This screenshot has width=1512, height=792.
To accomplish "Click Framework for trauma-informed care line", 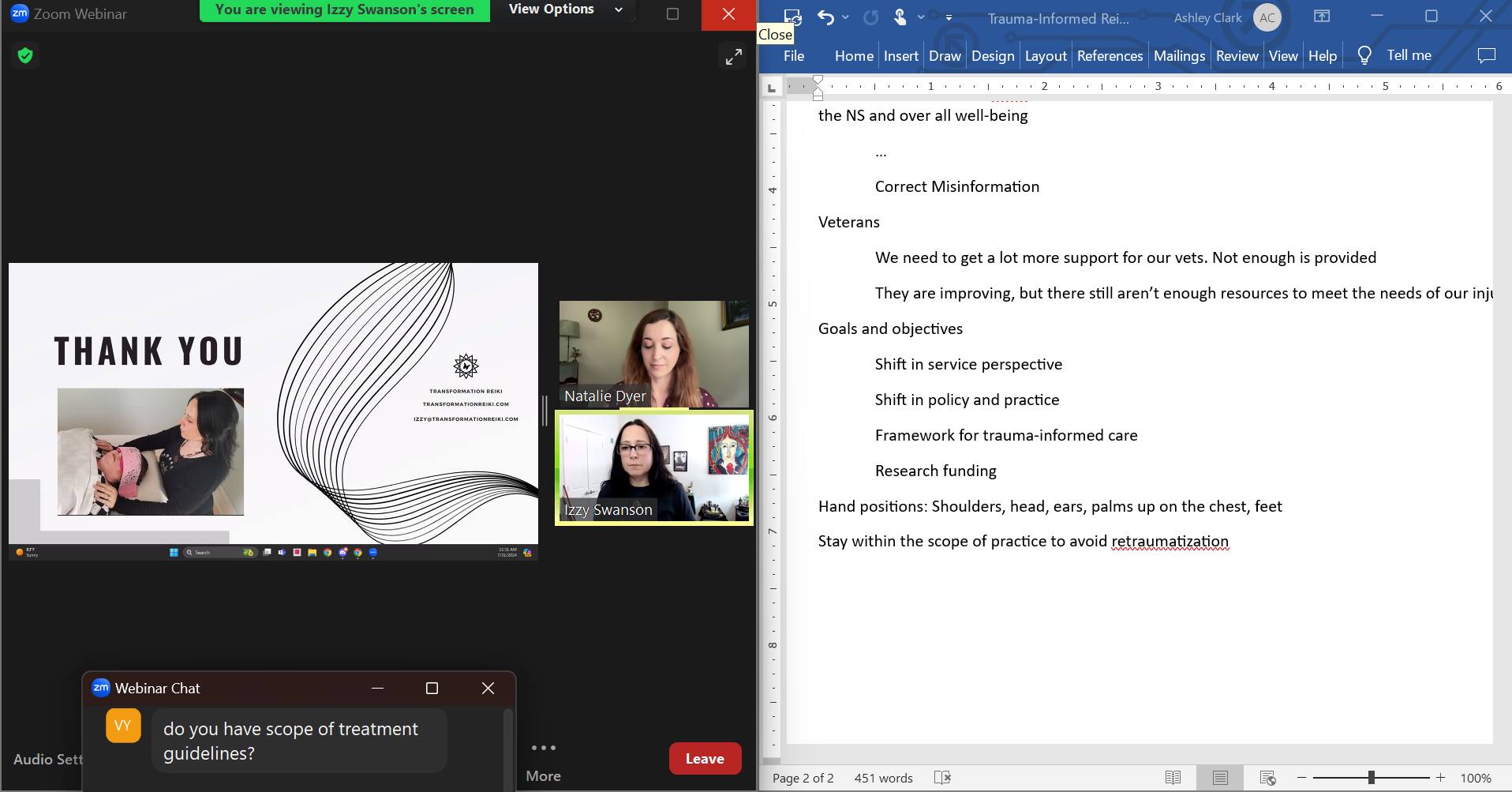I will 1006,435.
